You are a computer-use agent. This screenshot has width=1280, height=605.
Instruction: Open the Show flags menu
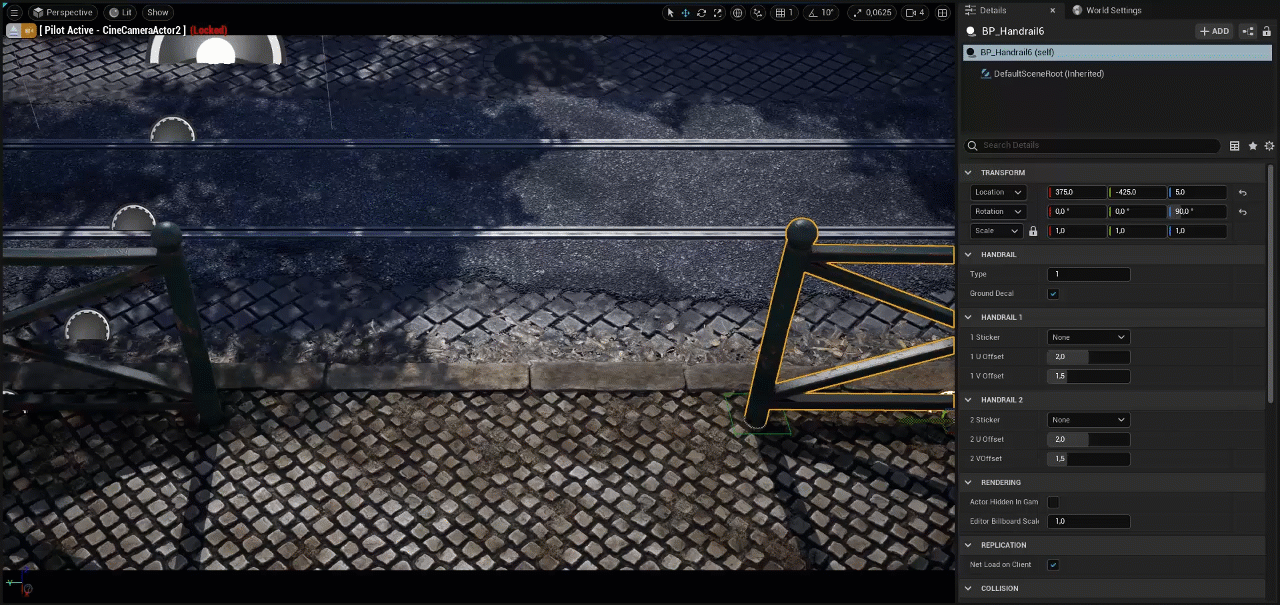158,13
